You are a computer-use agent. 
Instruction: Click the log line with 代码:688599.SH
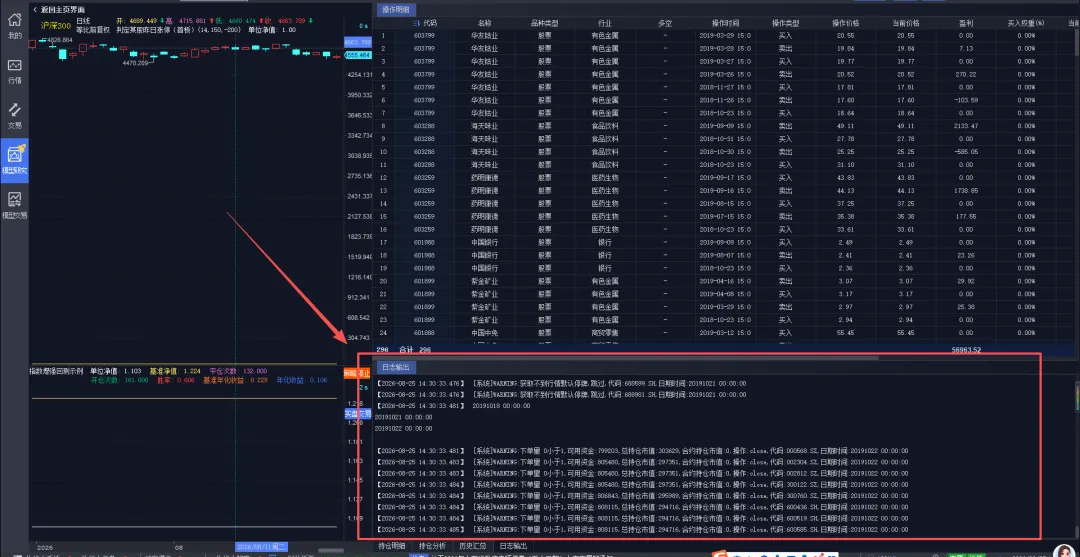pos(561,383)
